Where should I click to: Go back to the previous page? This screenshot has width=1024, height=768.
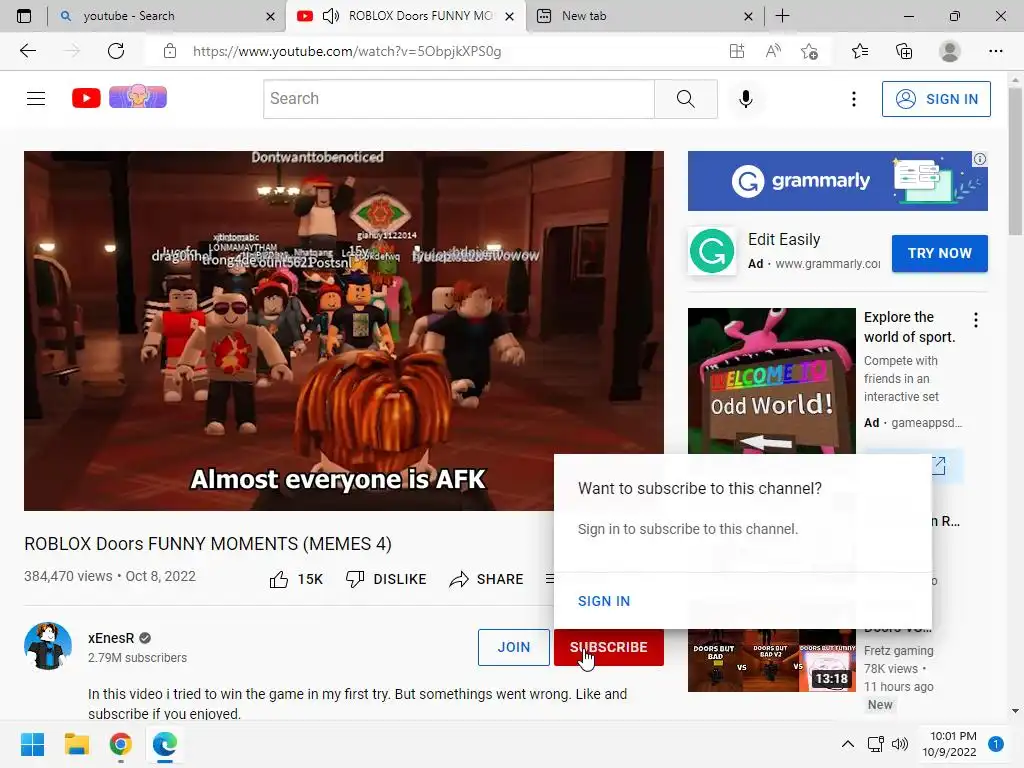(x=27, y=51)
